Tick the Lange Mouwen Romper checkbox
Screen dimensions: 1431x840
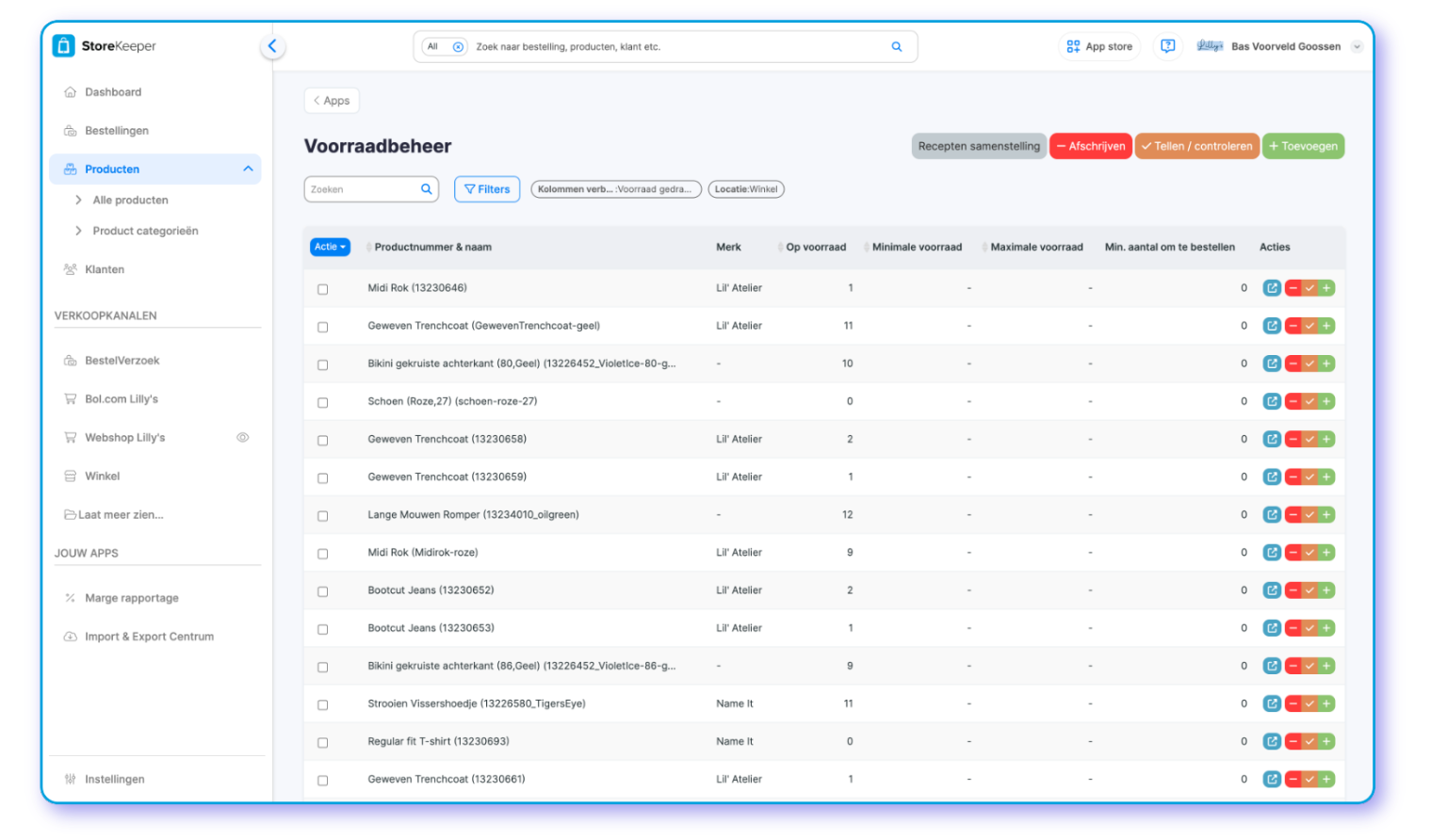click(x=323, y=516)
